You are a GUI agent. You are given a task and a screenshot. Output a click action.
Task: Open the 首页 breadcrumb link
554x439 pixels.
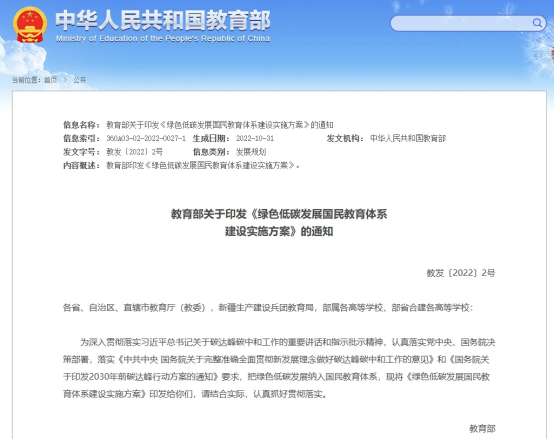click(51, 80)
